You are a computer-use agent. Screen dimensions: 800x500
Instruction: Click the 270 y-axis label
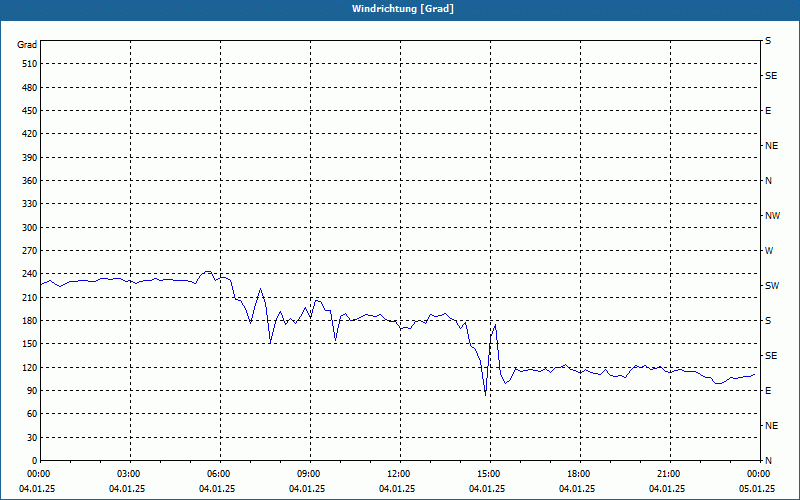click(x=30, y=251)
